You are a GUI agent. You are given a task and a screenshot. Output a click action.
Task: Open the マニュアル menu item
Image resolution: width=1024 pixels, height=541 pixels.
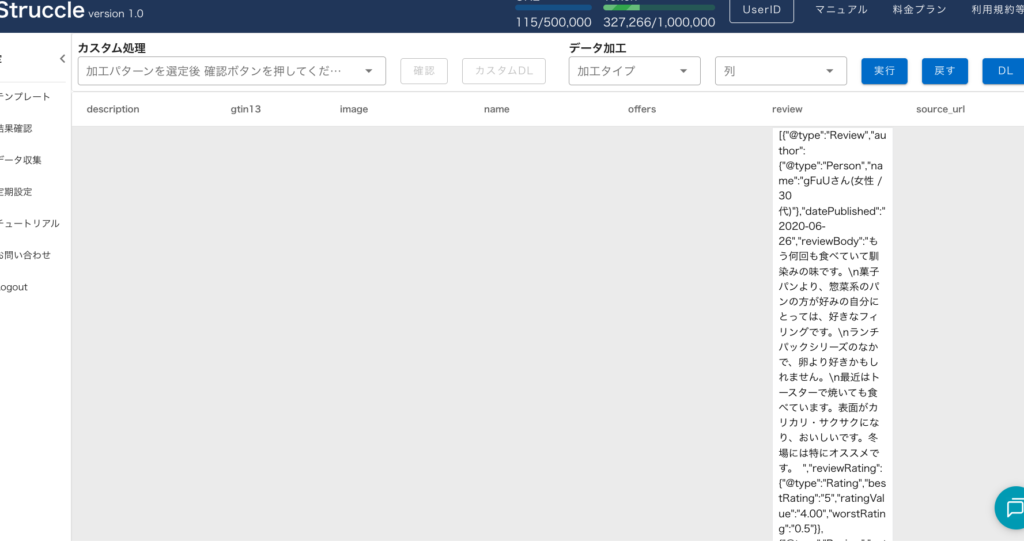click(x=841, y=10)
